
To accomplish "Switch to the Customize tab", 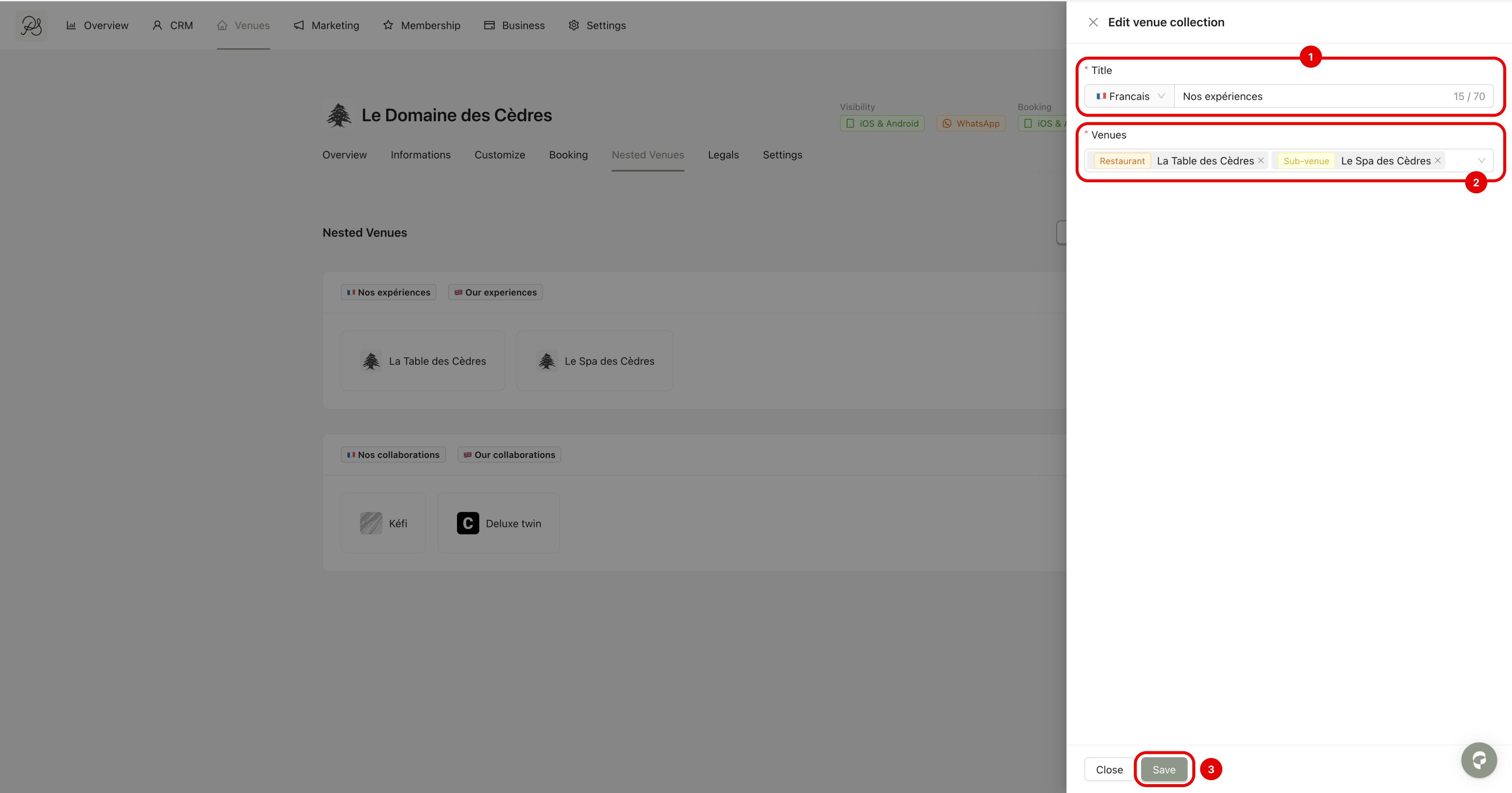I will point(499,155).
